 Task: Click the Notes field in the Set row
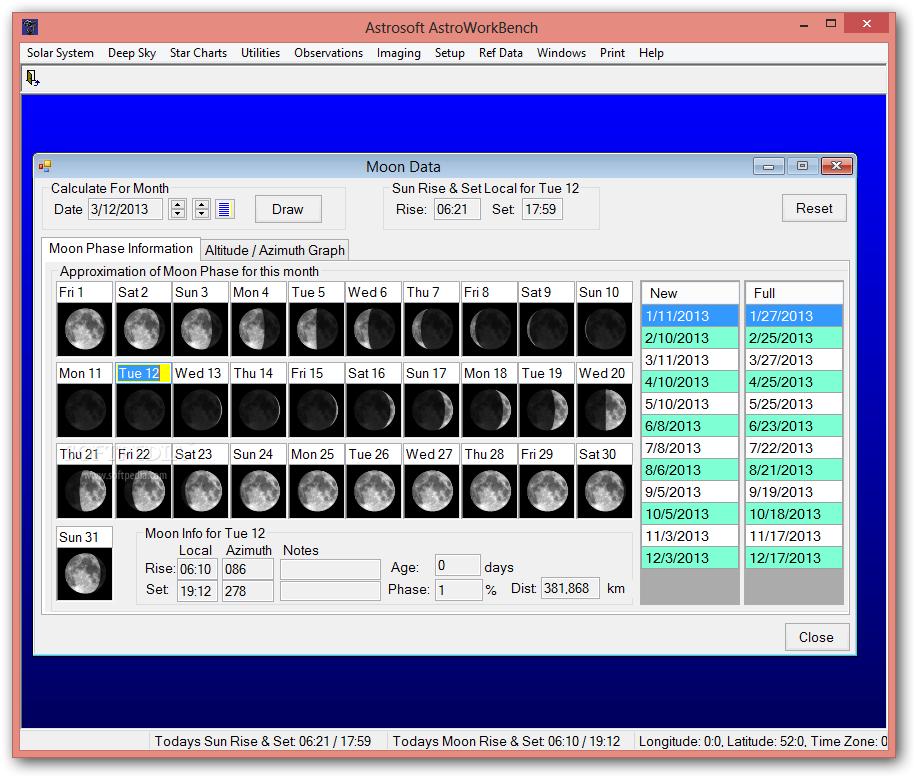point(331,591)
